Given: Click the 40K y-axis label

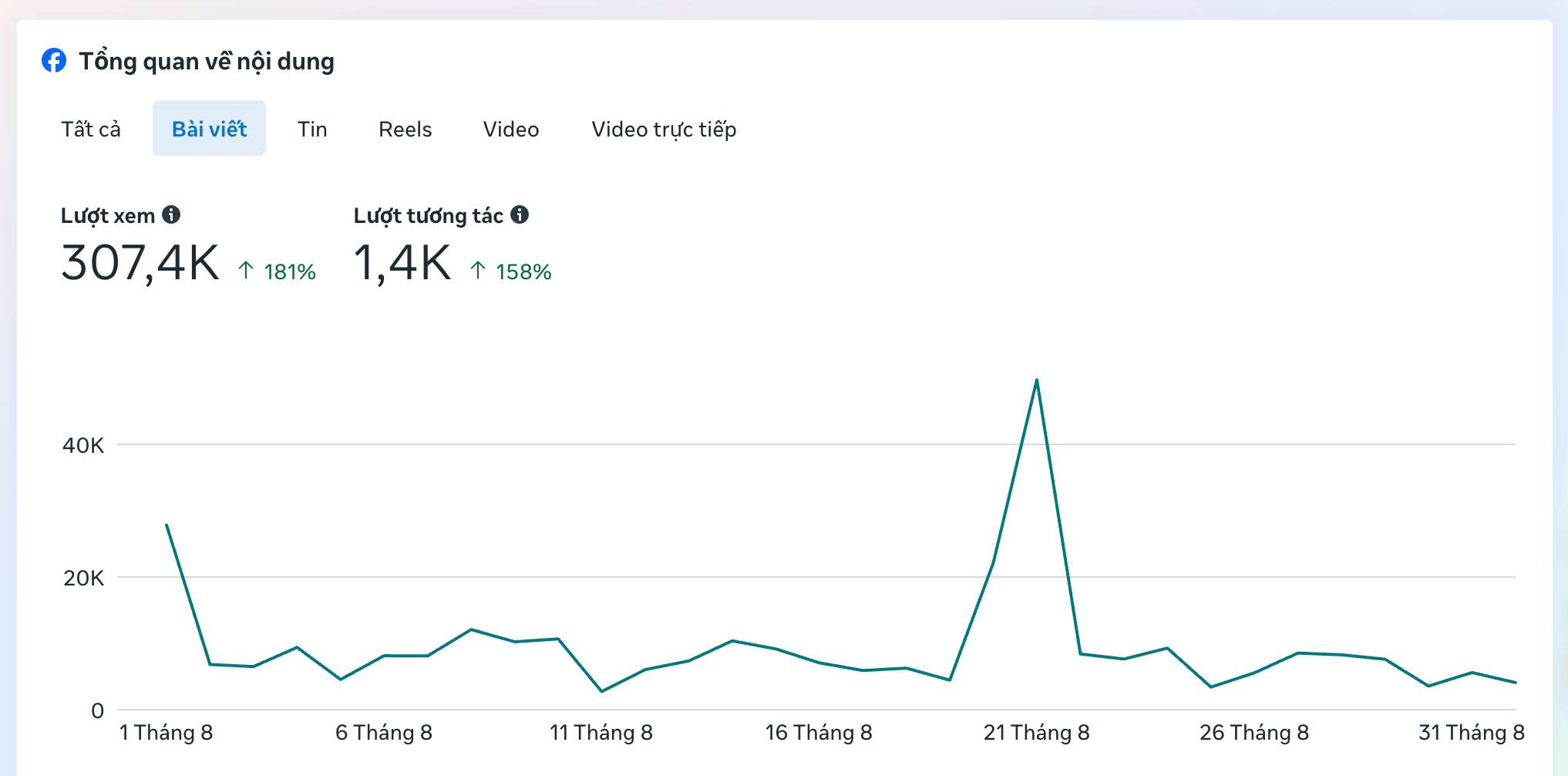Looking at the screenshot, I should (83, 445).
